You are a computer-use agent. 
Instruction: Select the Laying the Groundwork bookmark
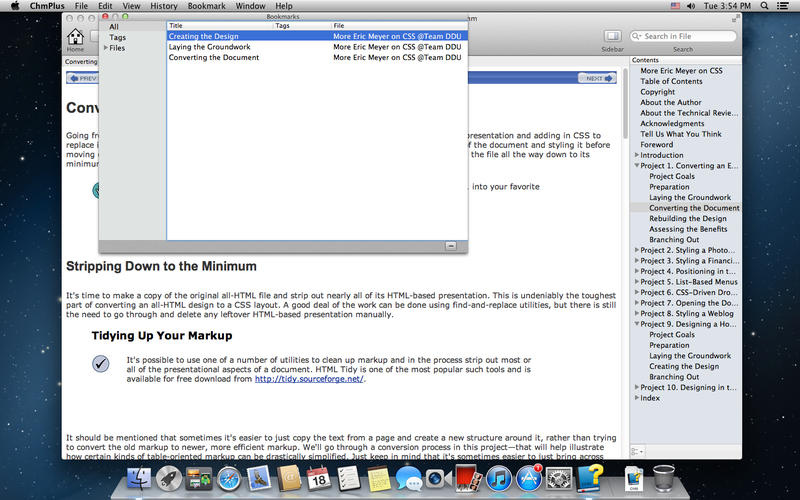(209, 47)
